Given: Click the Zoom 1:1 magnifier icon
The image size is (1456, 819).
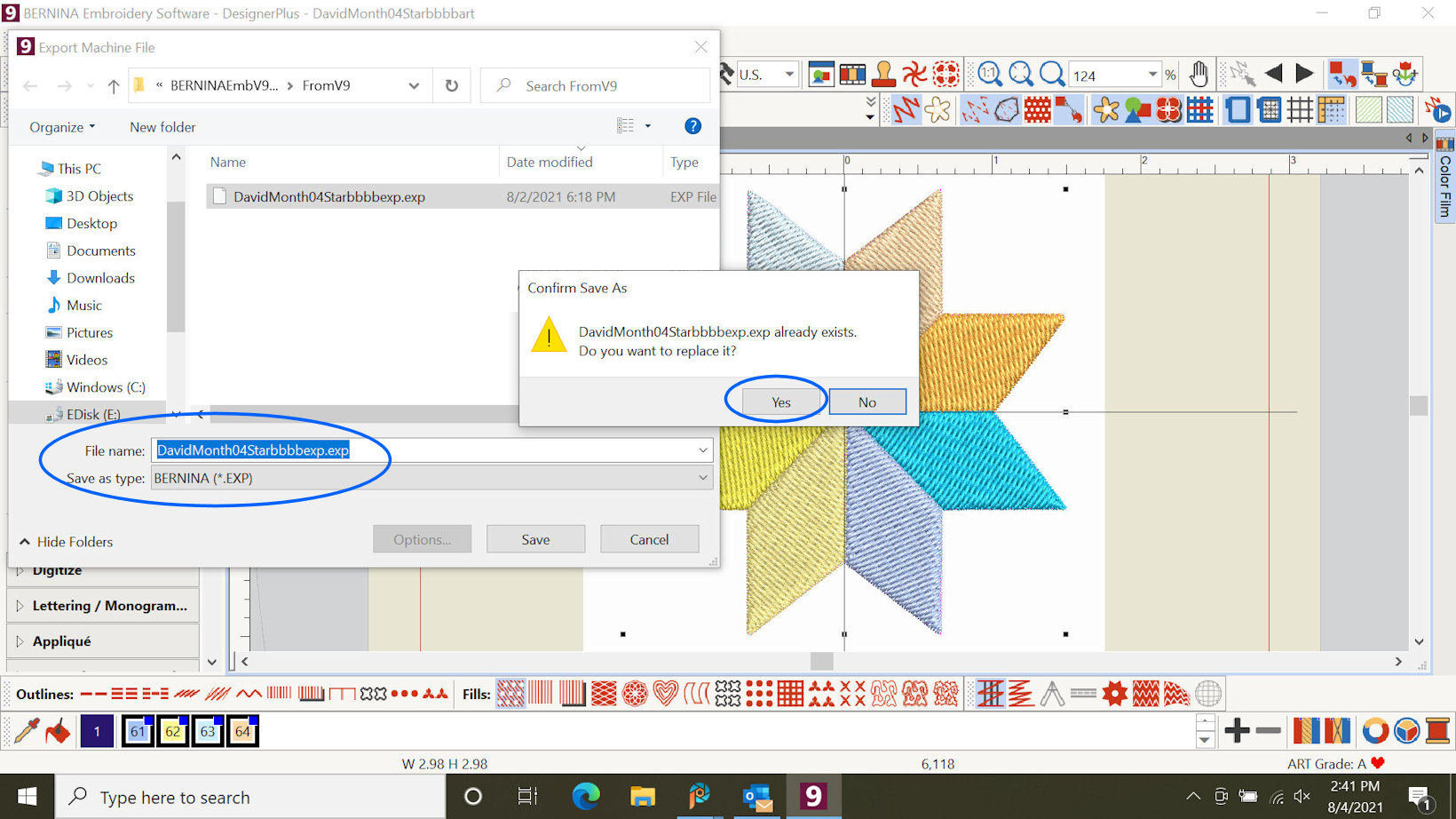Looking at the screenshot, I should [x=990, y=75].
